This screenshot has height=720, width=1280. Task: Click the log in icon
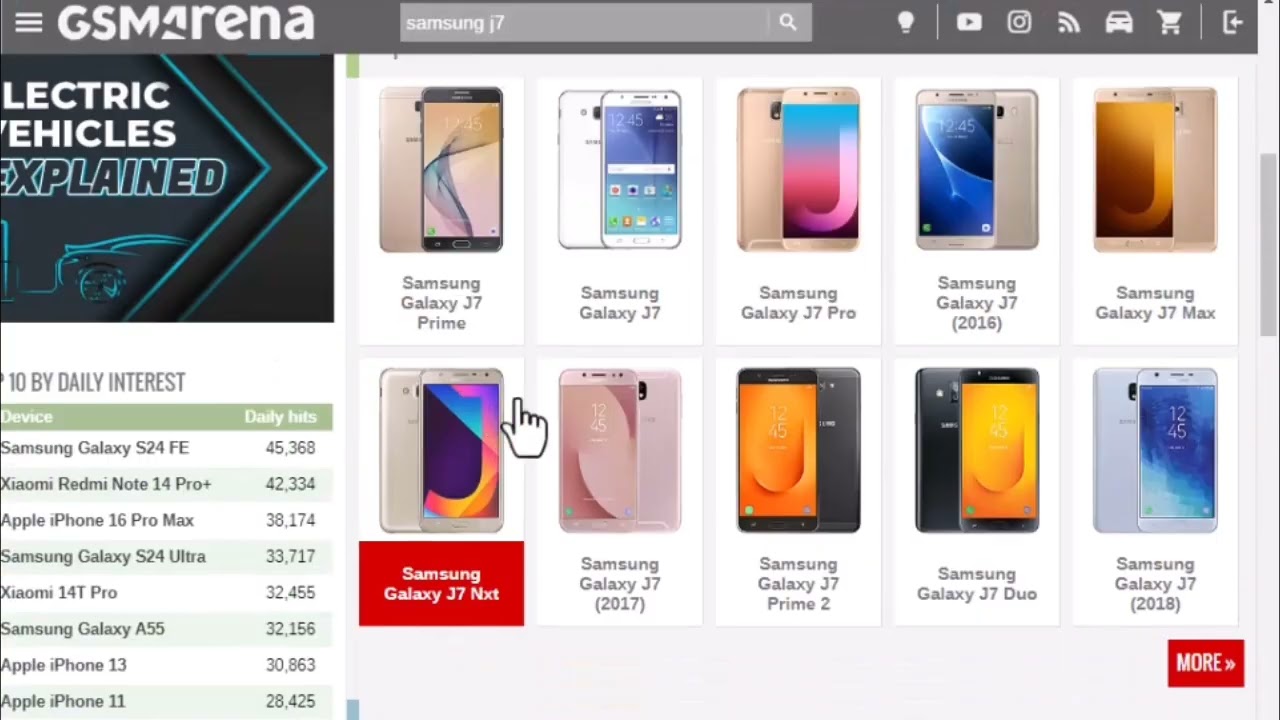pyautogui.click(x=1233, y=22)
